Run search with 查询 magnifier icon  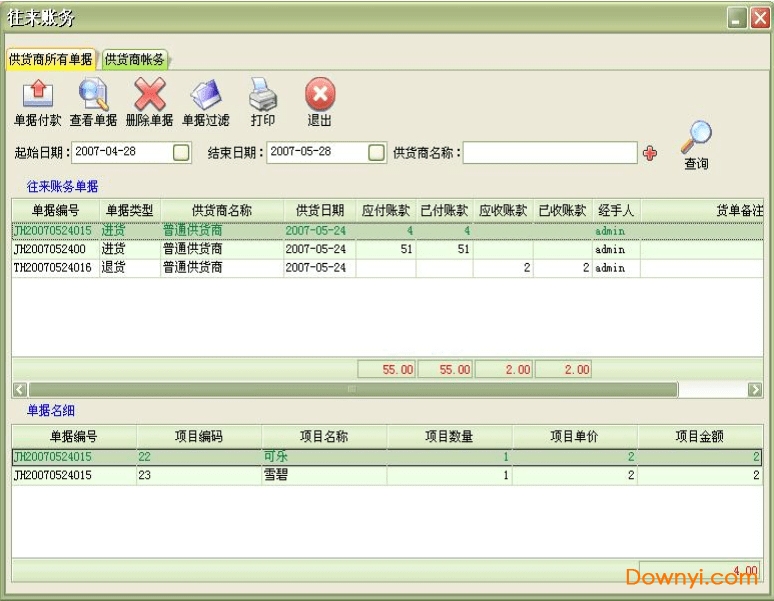[696, 138]
